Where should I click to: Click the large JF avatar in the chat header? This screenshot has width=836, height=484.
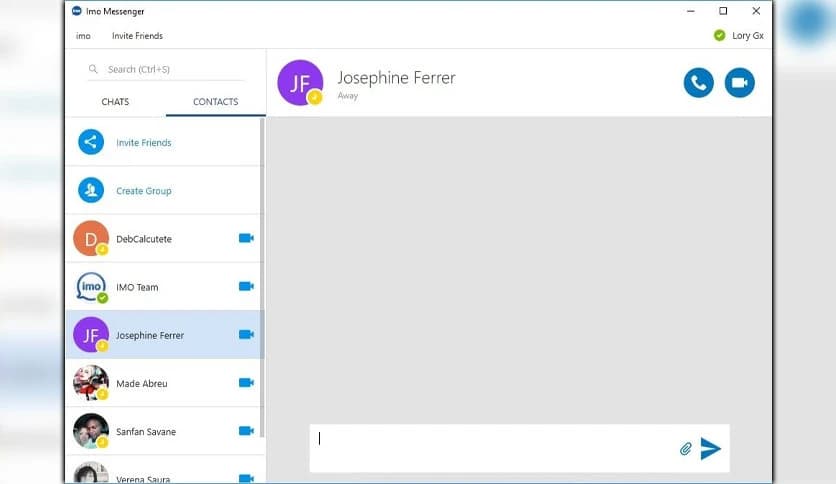(300, 83)
